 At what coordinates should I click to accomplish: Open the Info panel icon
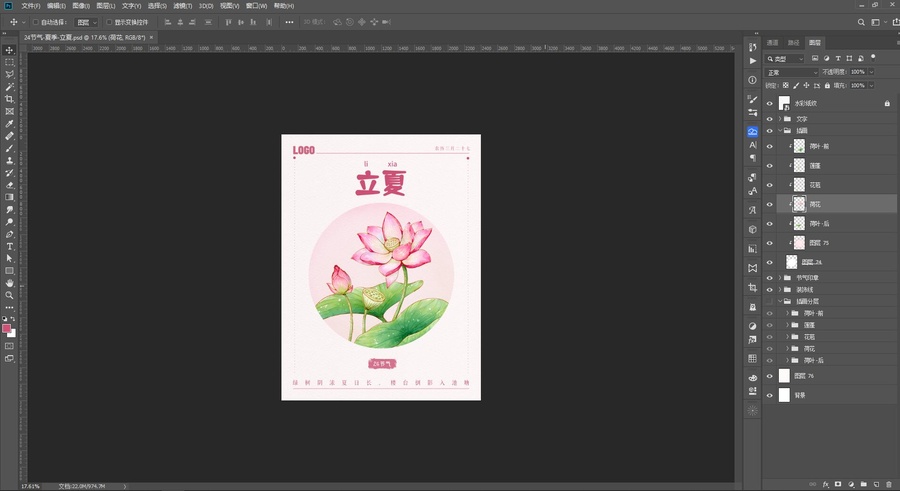(x=752, y=80)
